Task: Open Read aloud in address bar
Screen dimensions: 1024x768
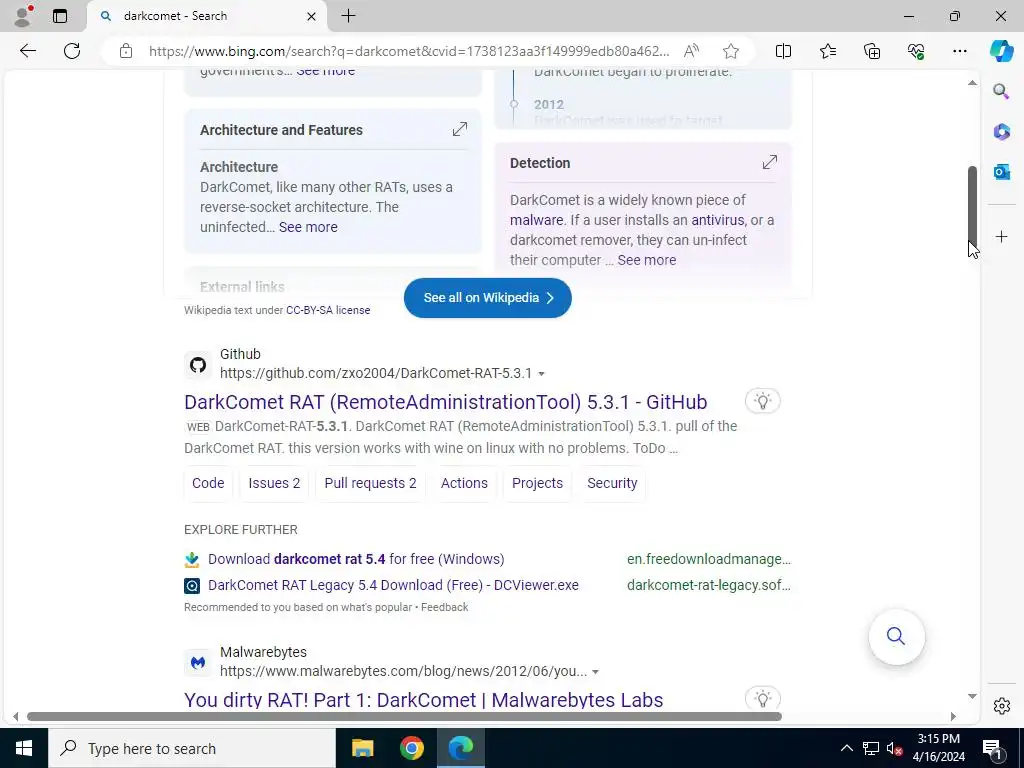Action: click(x=691, y=51)
